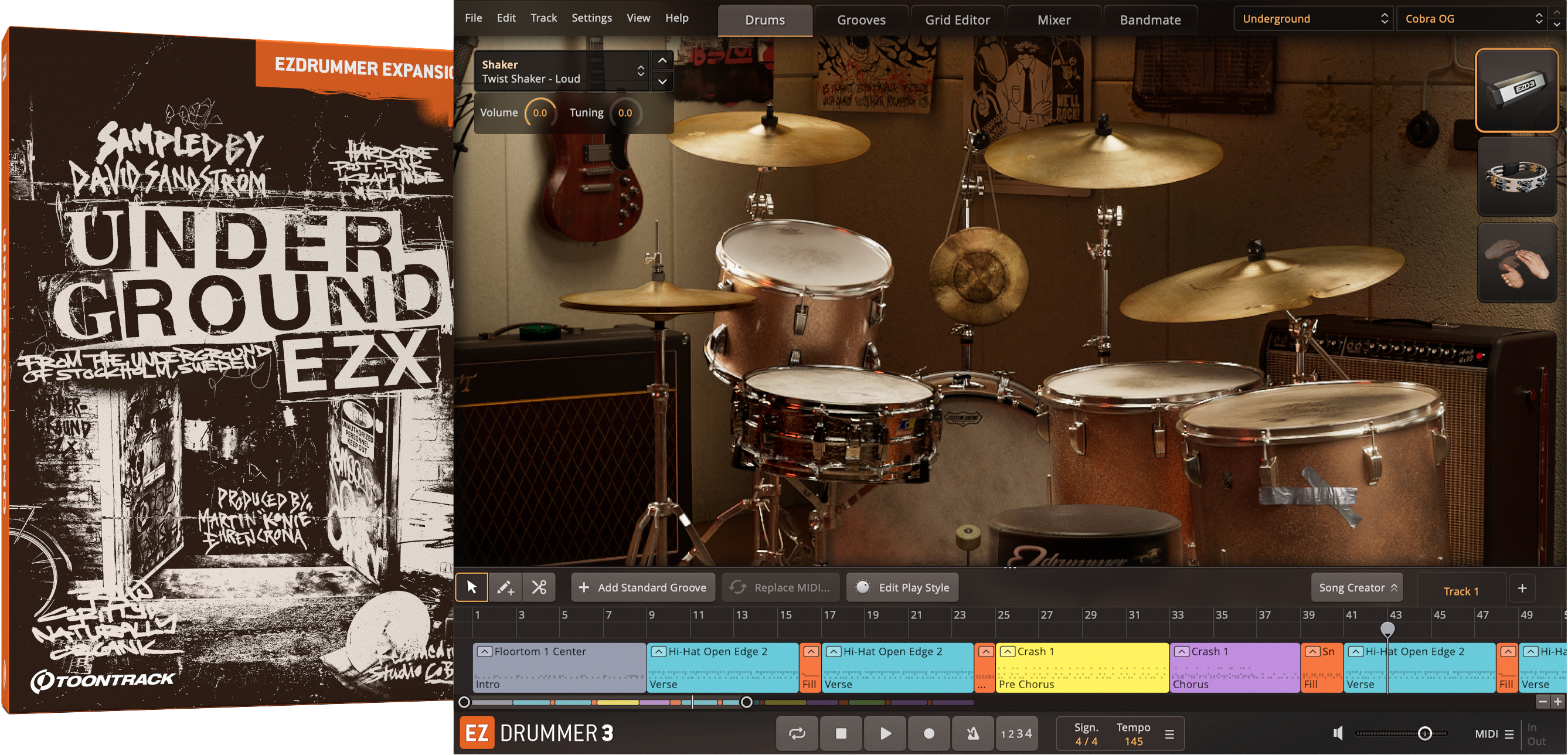Start recording with the record button

(x=929, y=734)
